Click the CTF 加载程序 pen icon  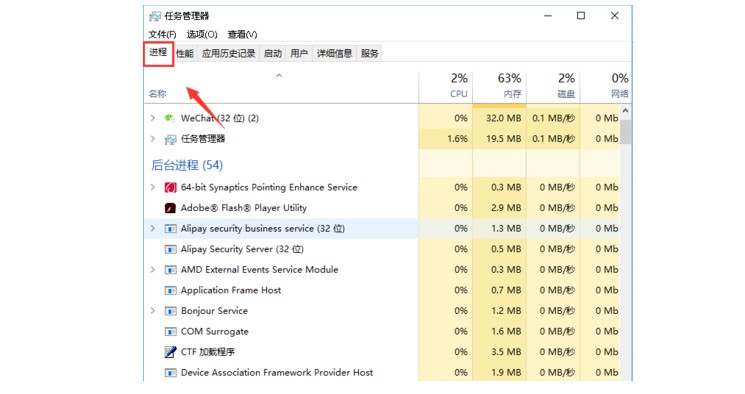[170, 352]
